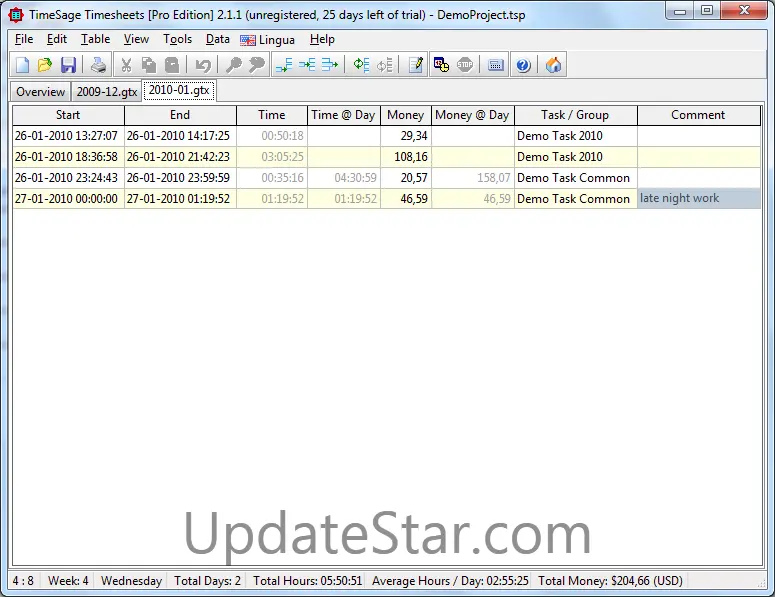Click the notepad edit pencil icon
Screen dimensions: 775x597
(416, 65)
